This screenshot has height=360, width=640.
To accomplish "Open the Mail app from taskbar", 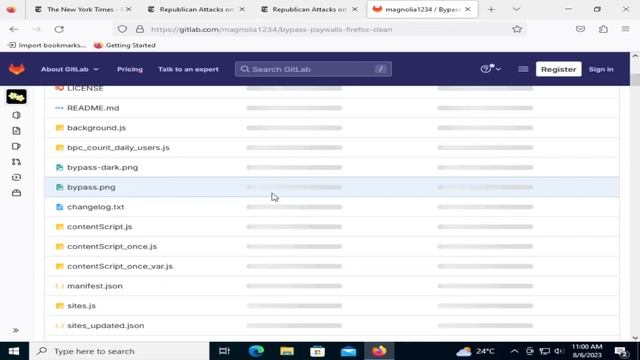I will [349, 351].
